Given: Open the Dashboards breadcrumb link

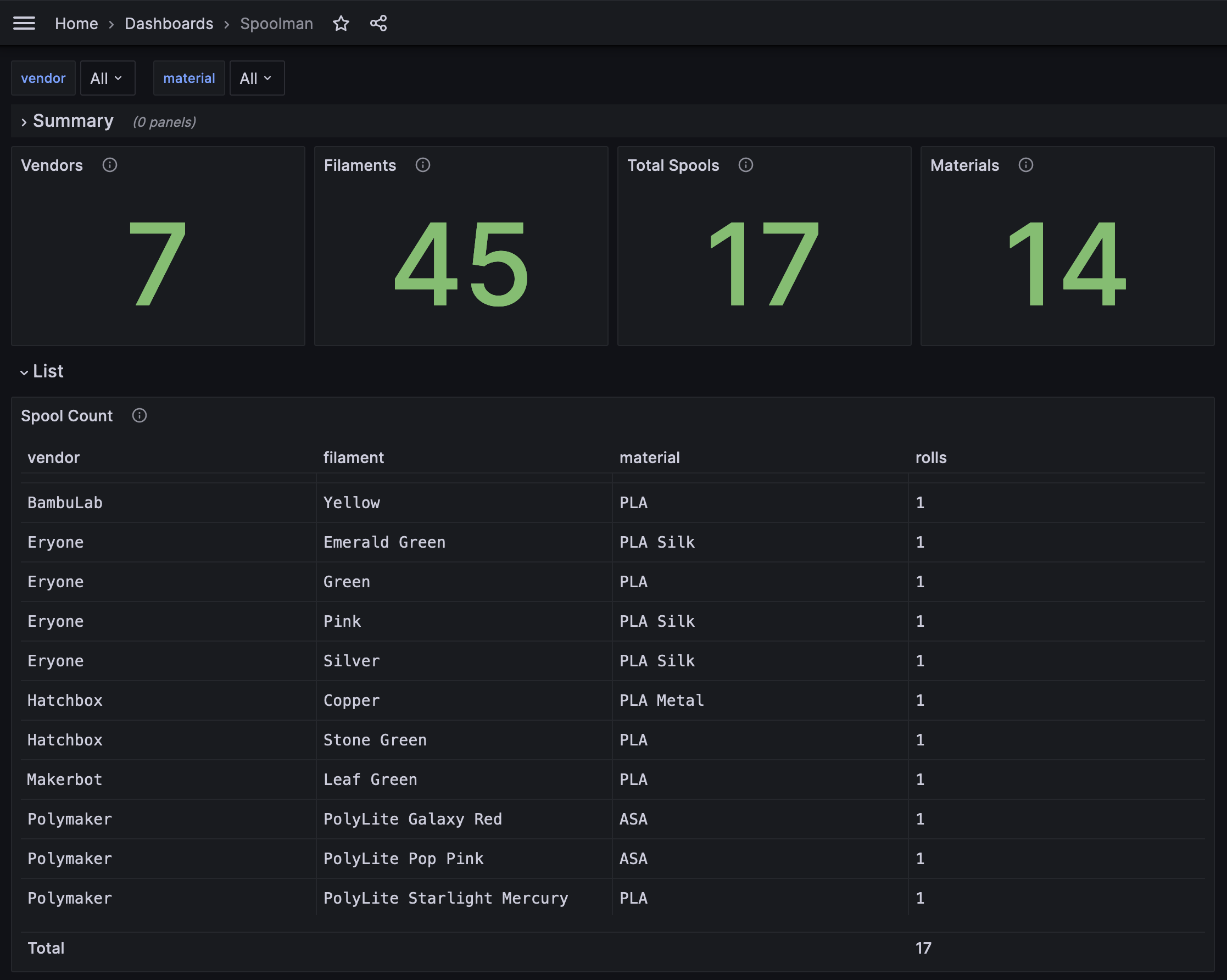Looking at the screenshot, I should point(169,23).
